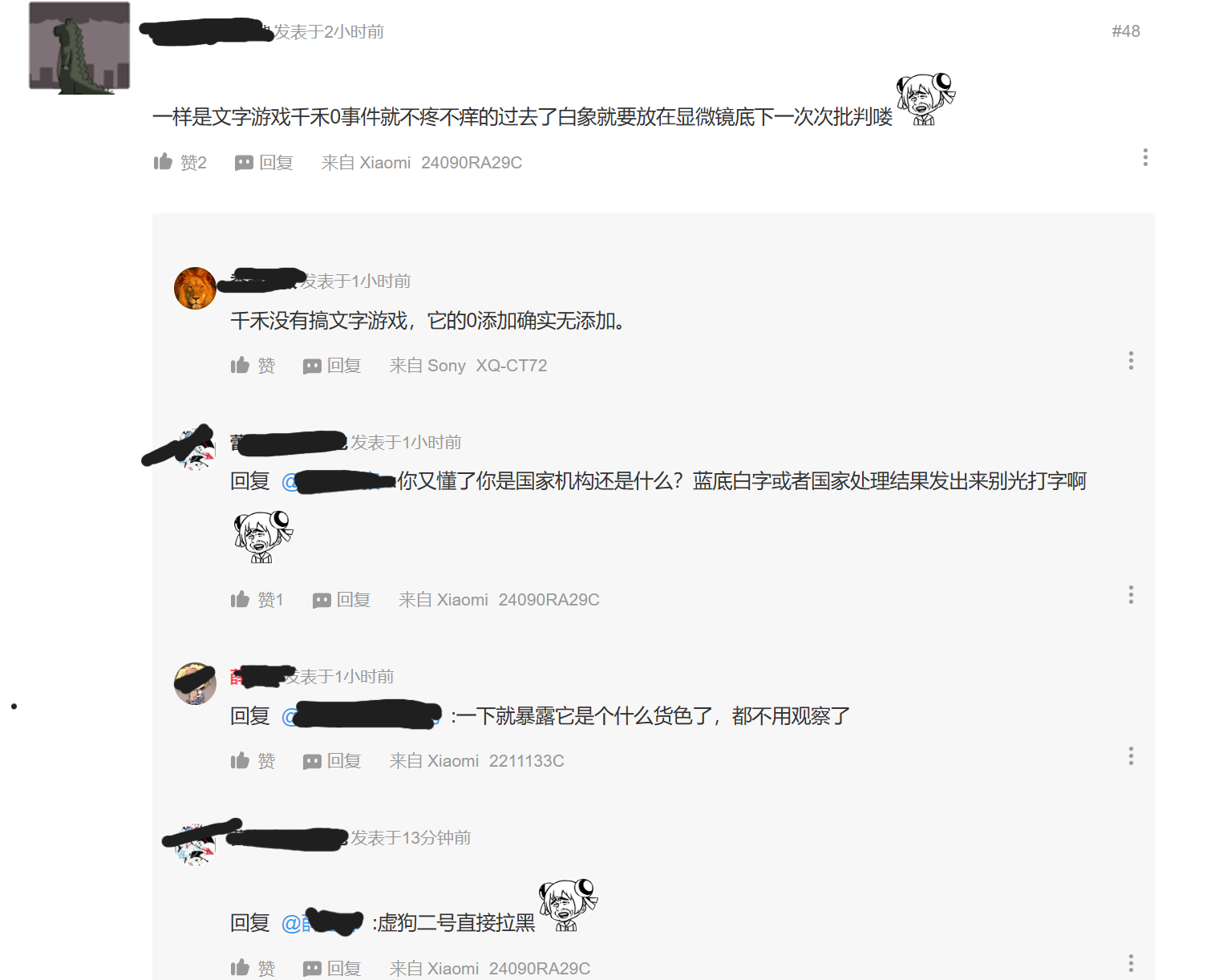Click the #48 floor number link
This screenshot has width=1223, height=980.
coord(1126,31)
